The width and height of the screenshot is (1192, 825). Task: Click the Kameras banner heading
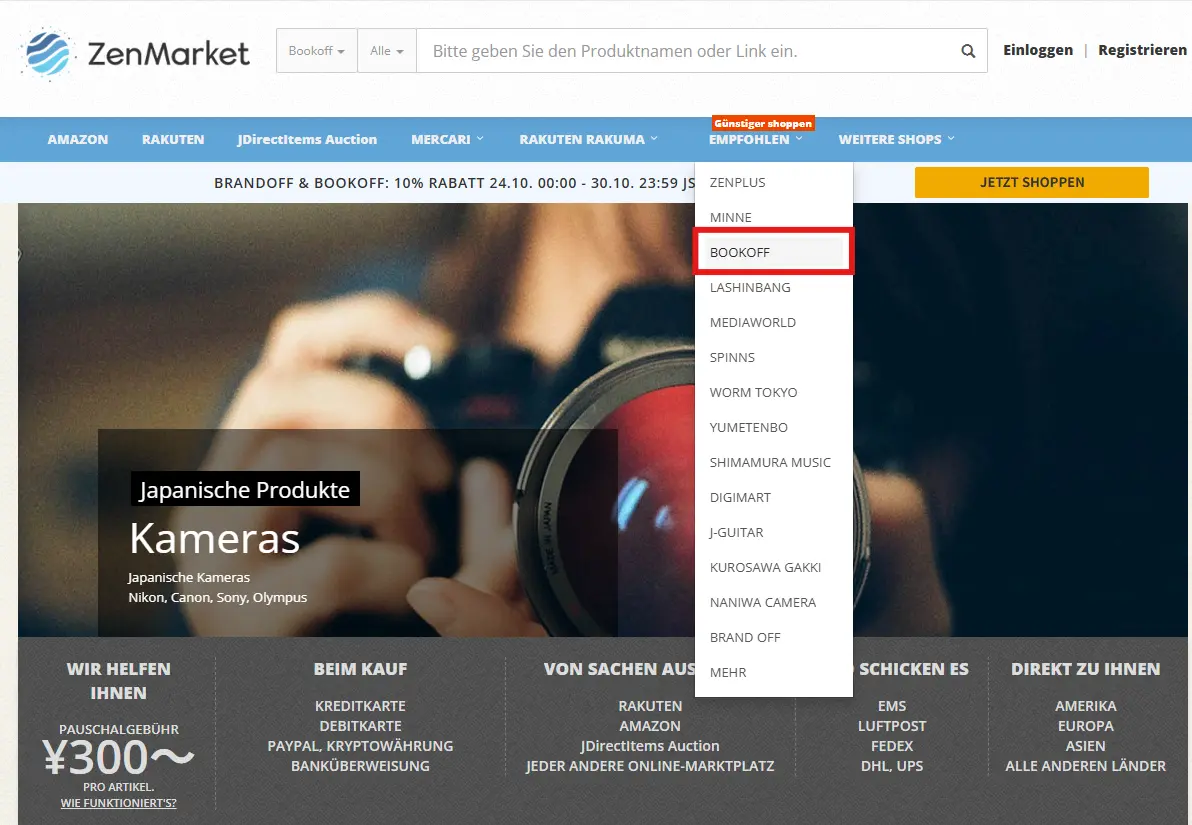(x=214, y=538)
